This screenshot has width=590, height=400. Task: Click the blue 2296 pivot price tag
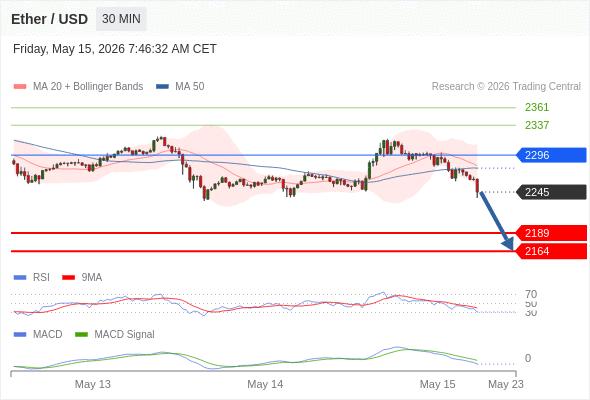[551, 155]
